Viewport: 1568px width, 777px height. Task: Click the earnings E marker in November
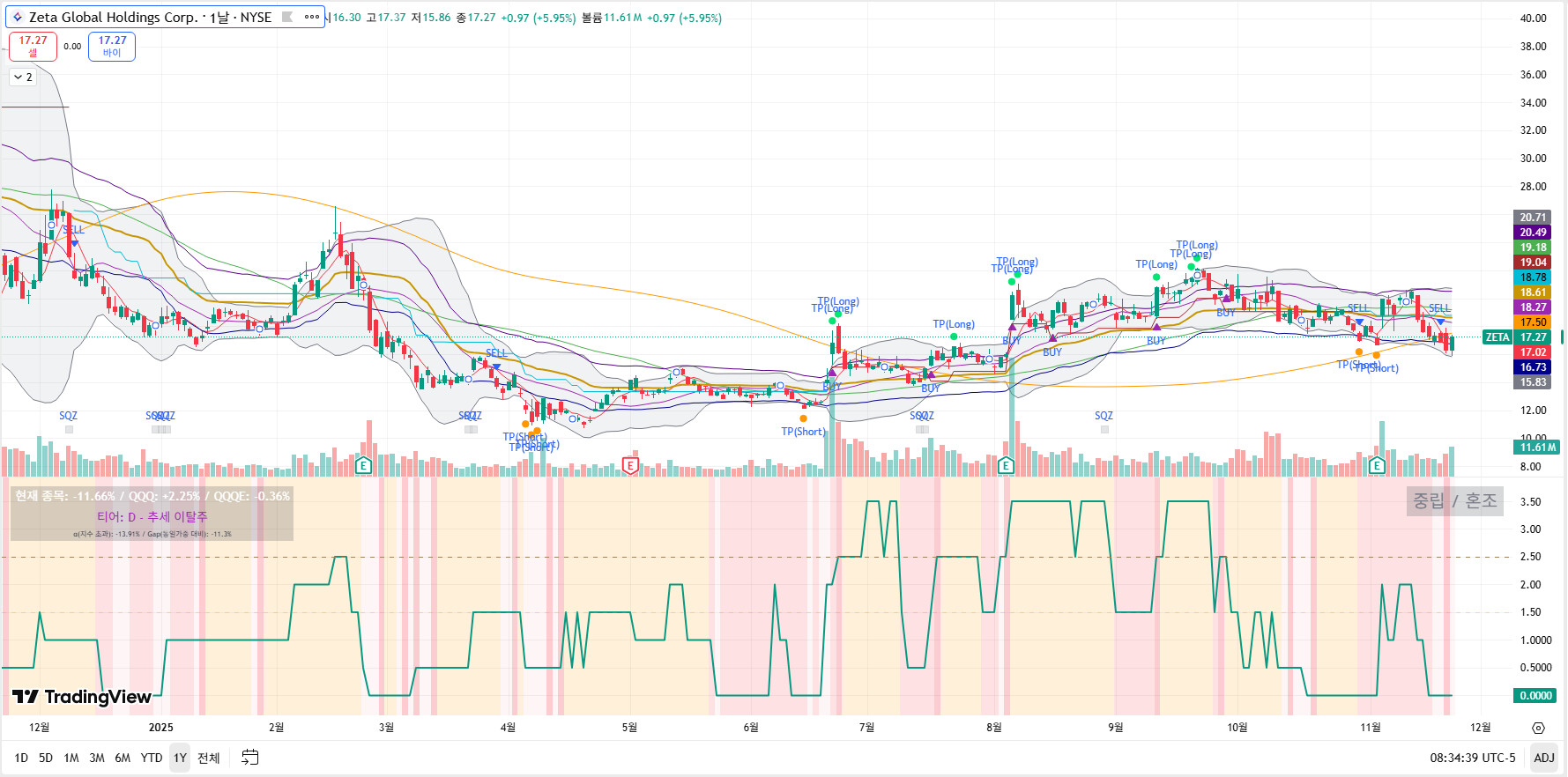pyautogui.click(x=1377, y=465)
